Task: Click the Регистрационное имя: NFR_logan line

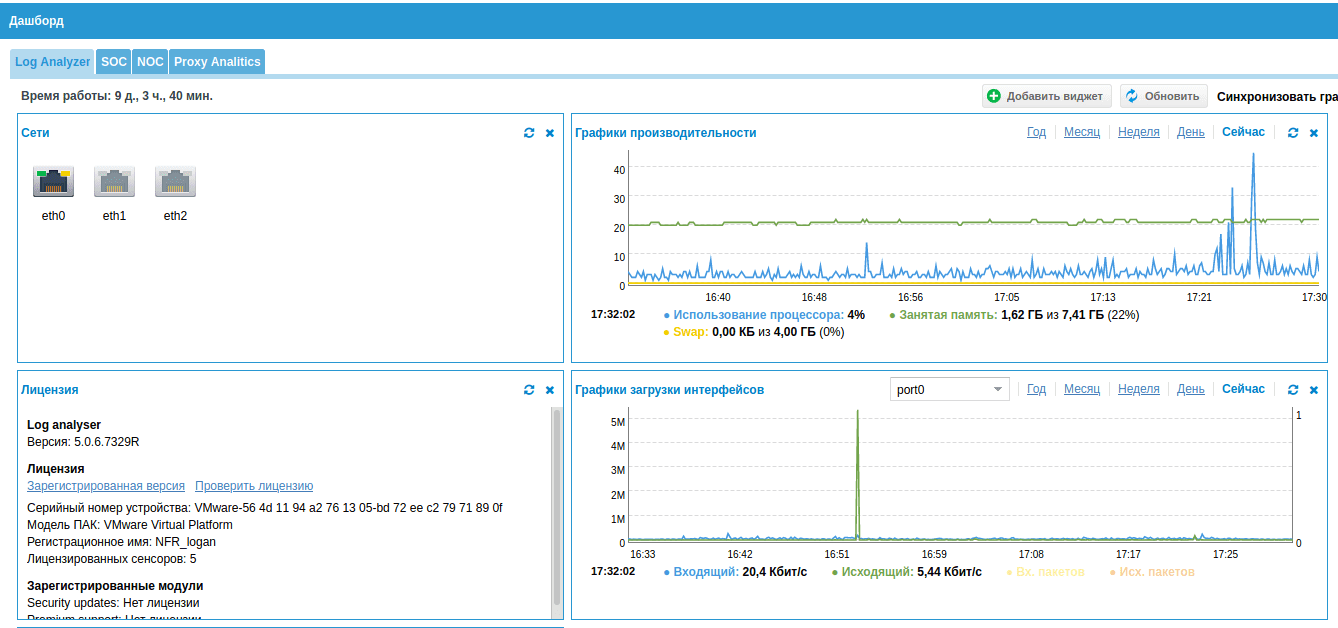Action: [121, 542]
